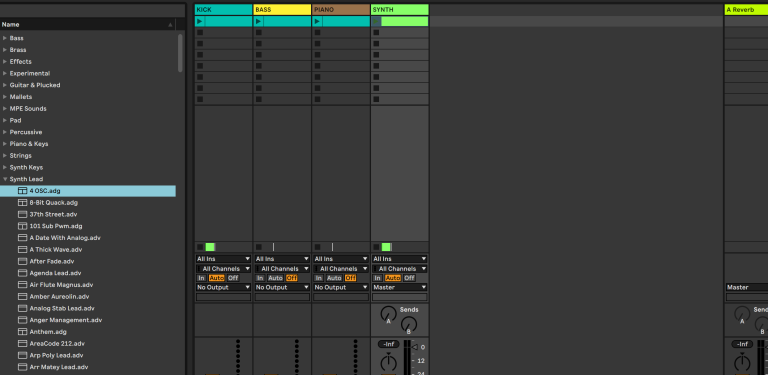Collapse the Synth Lead folder
Image resolution: width=768 pixels, height=375 pixels.
coord(5,179)
